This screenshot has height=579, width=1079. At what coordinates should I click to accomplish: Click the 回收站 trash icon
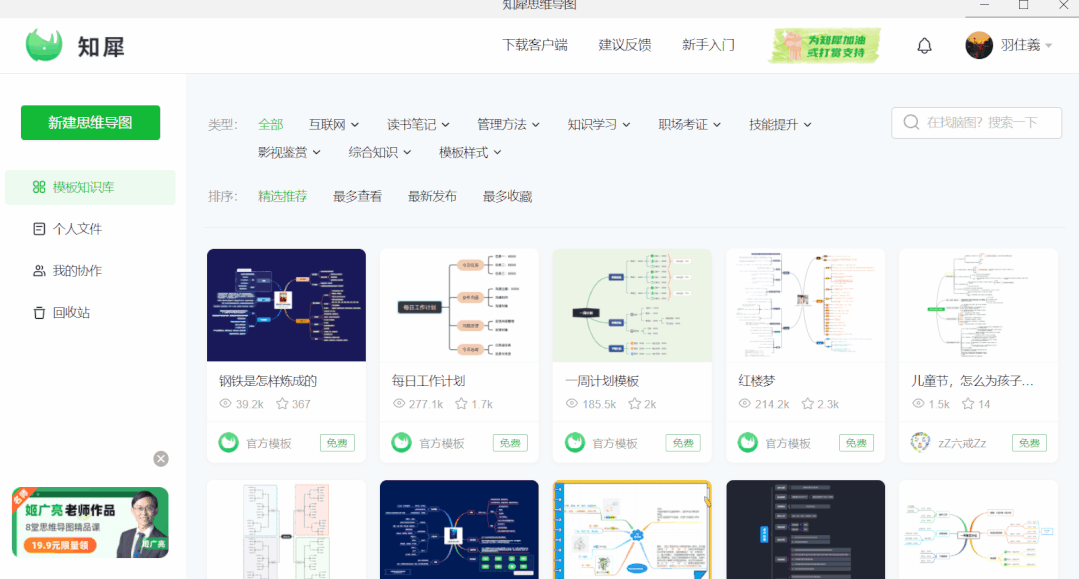click(x=39, y=313)
